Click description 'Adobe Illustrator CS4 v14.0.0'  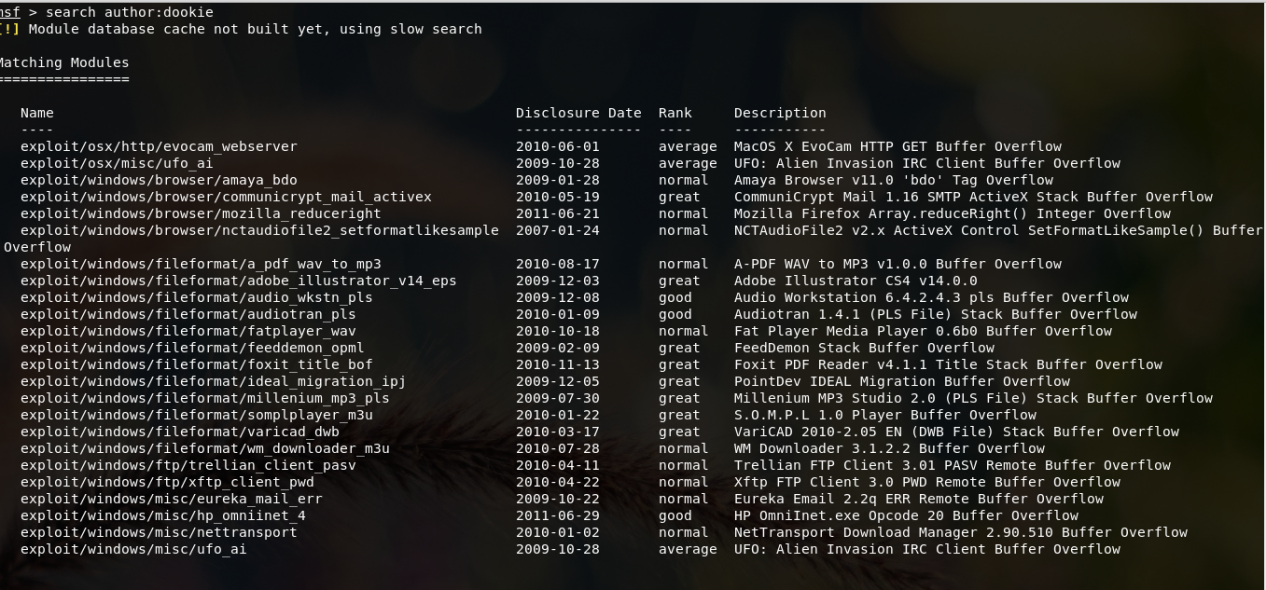(856, 281)
